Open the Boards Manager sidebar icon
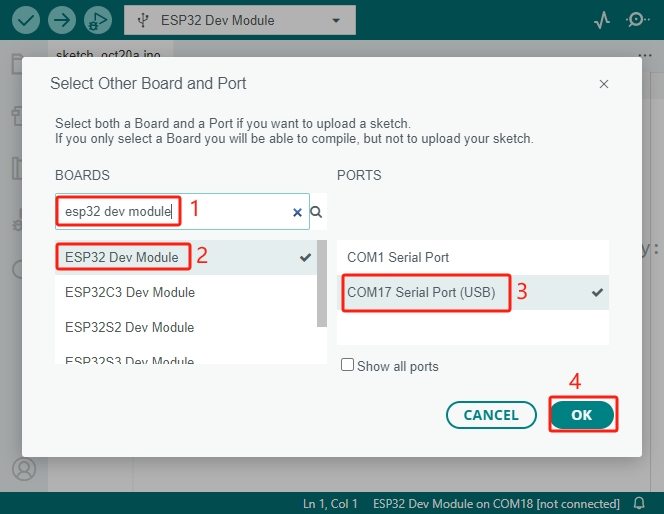This screenshot has width=664, height=514. point(16,116)
